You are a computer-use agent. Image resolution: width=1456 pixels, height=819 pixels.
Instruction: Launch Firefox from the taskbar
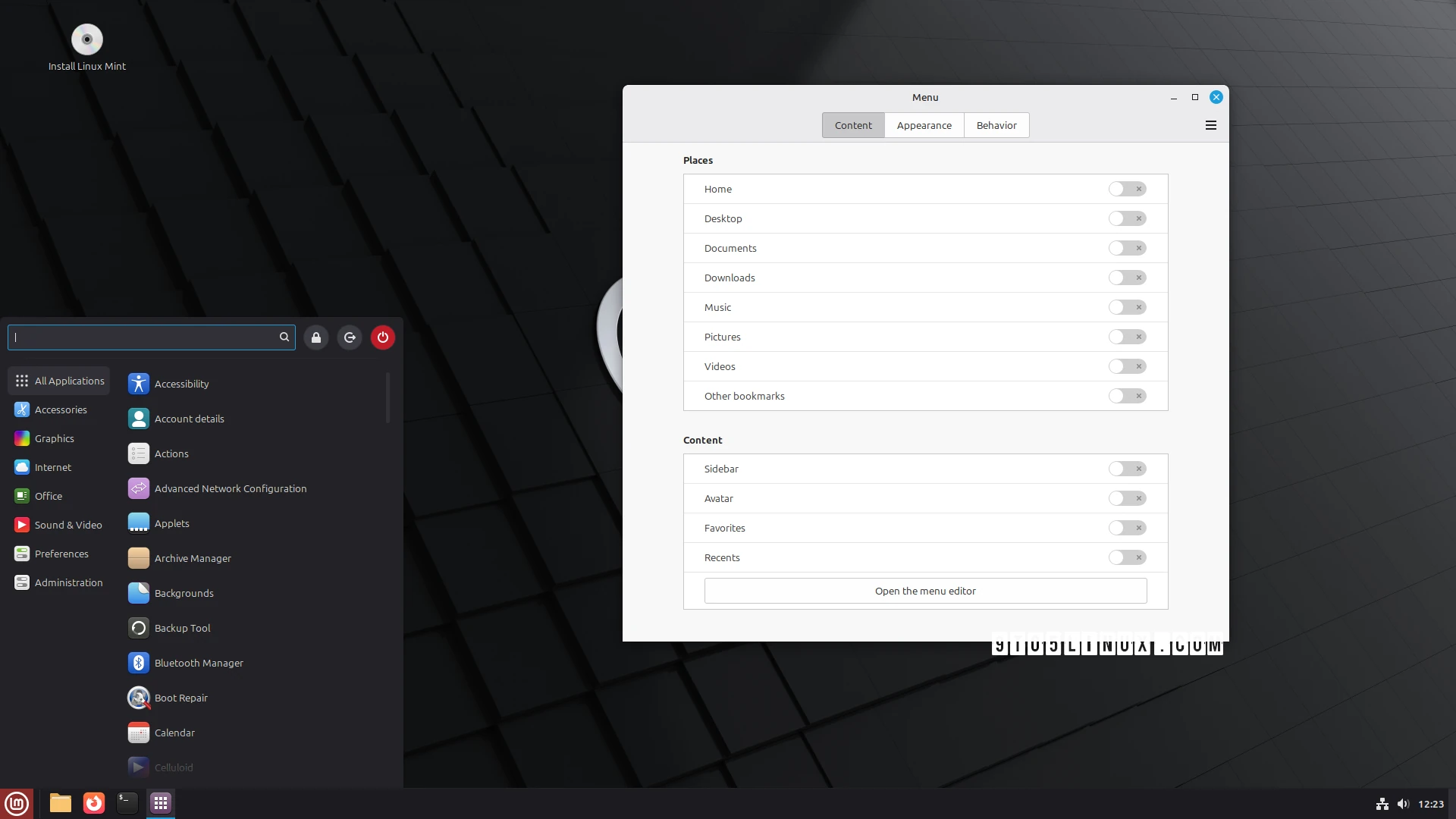[x=93, y=803]
